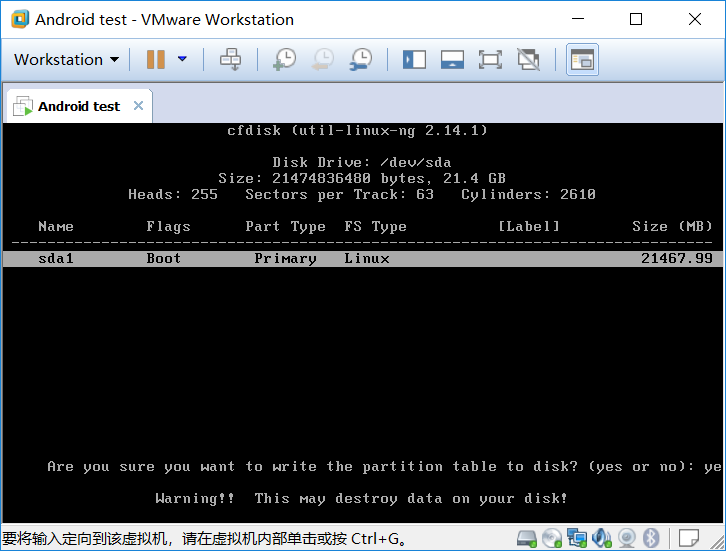The height and width of the screenshot is (551, 726).
Task: Expand the power options dropdown arrow
Action: [182, 59]
